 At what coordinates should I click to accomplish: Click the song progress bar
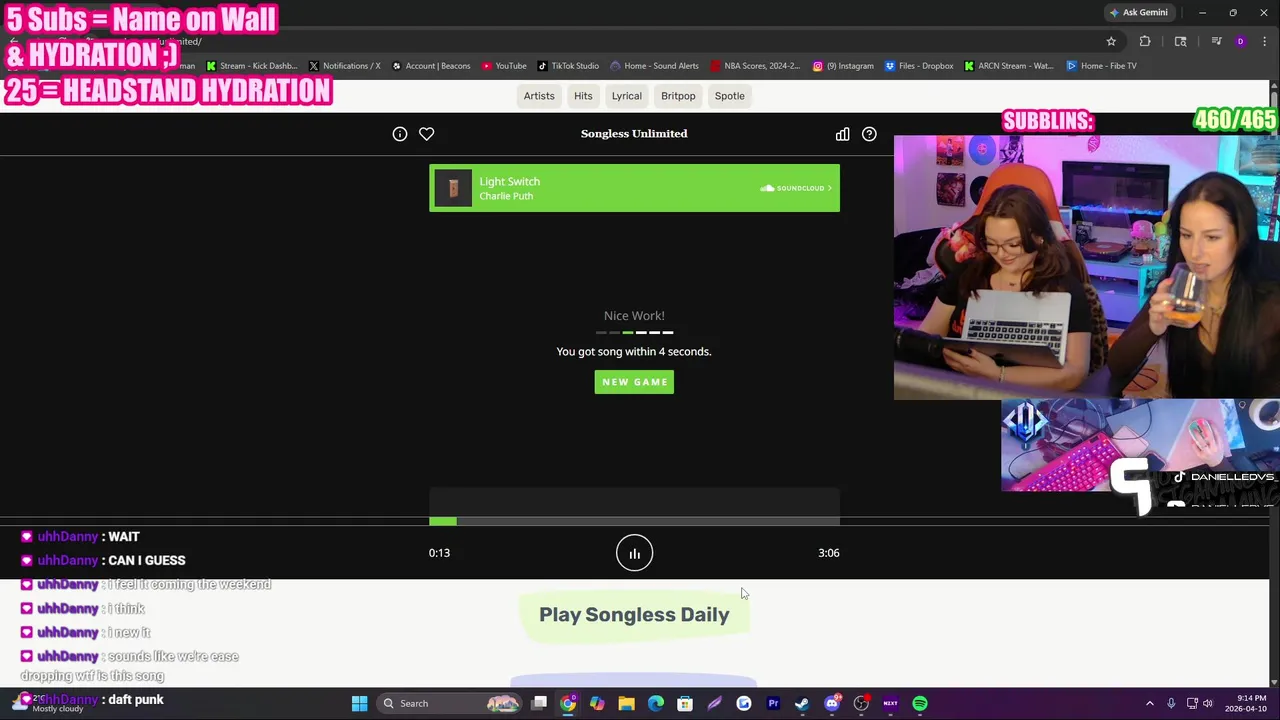pyautogui.click(x=634, y=521)
